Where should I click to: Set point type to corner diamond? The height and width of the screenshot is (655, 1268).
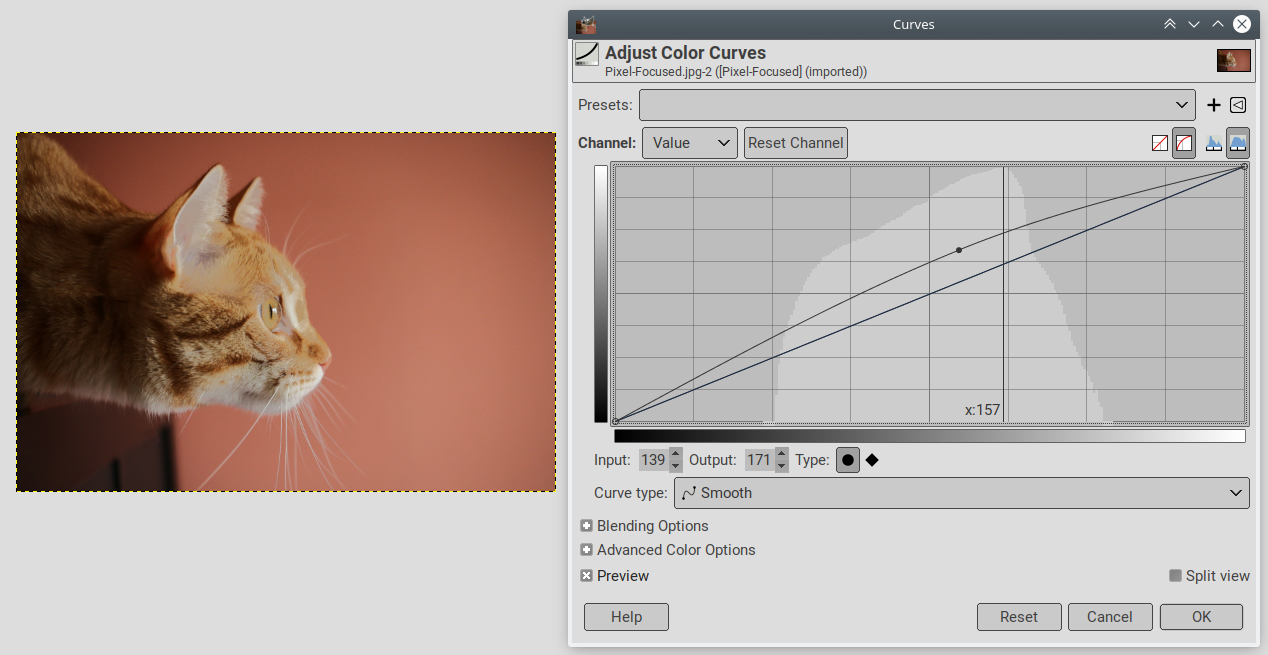(x=872, y=460)
